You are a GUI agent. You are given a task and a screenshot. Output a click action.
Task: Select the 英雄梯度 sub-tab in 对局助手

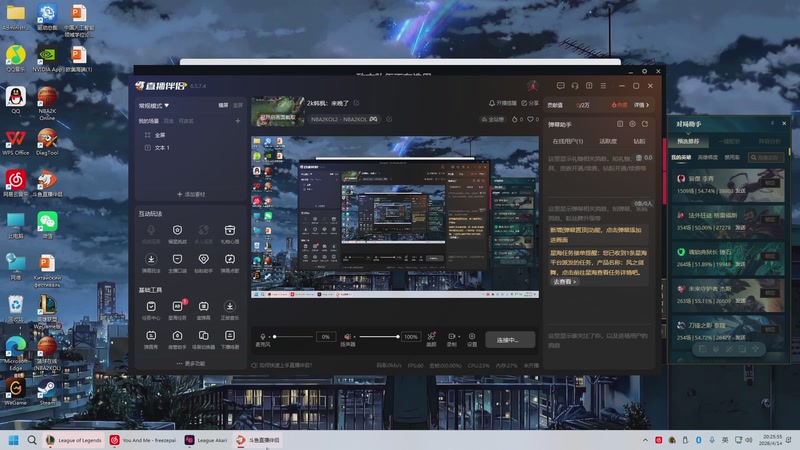pyautogui.click(x=707, y=158)
